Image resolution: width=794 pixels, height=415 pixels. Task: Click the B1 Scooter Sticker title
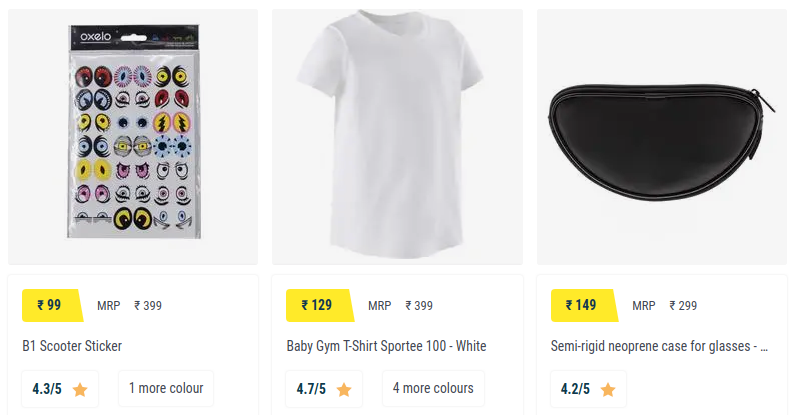pos(72,346)
